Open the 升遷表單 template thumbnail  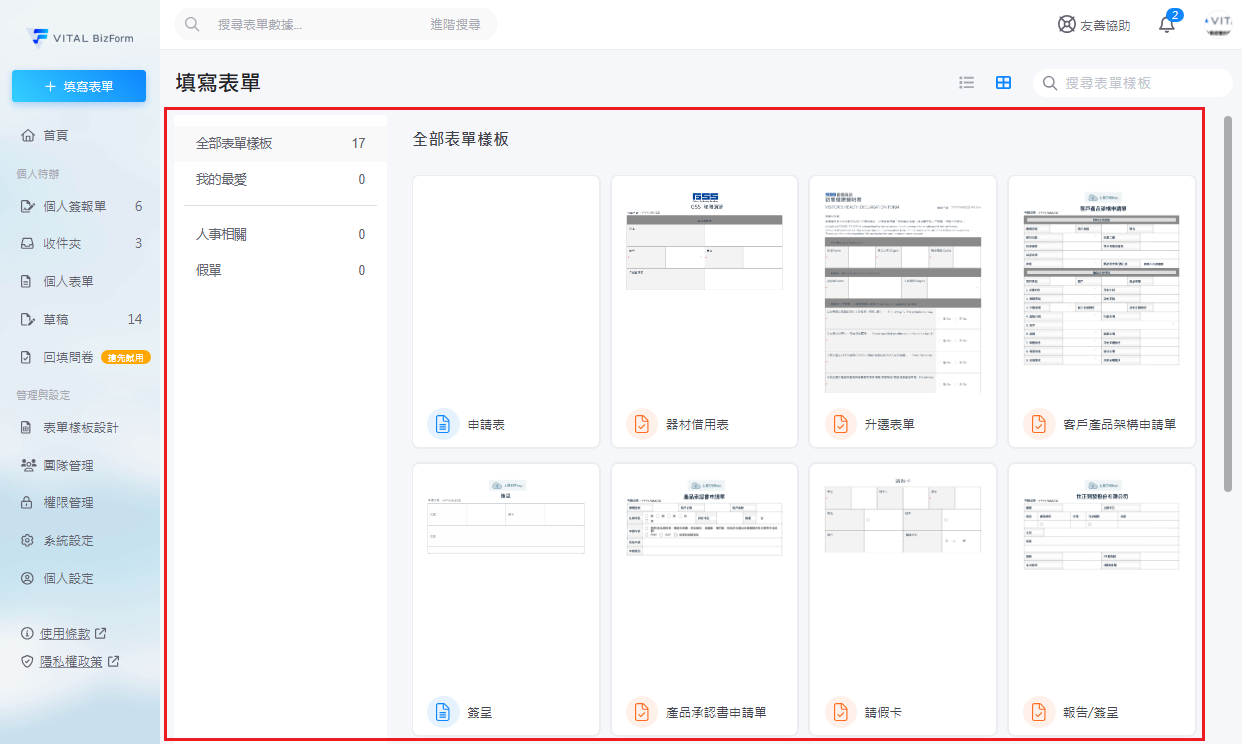click(x=903, y=290)
